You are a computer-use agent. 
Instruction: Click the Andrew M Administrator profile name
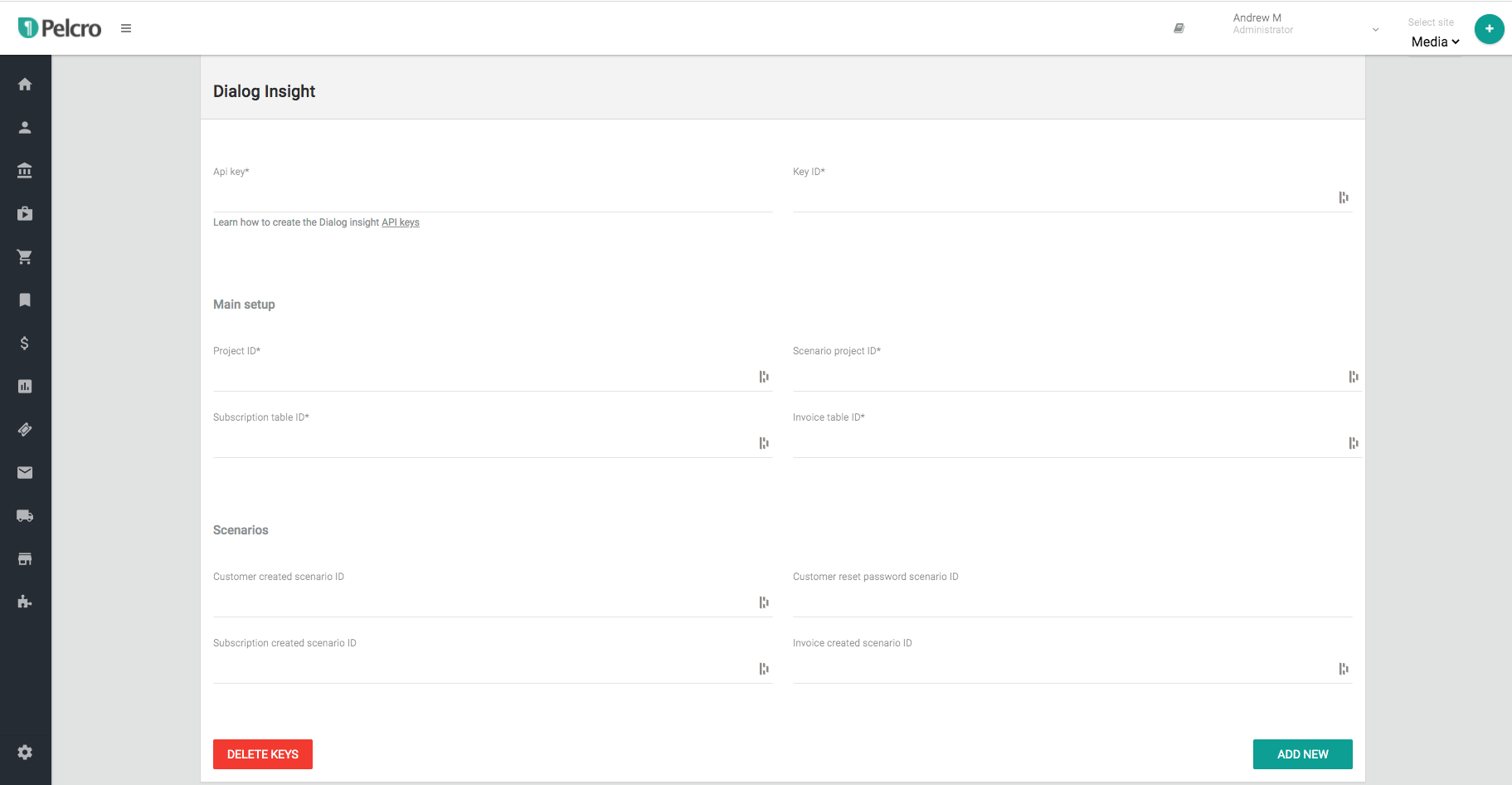pos(1262,23)
